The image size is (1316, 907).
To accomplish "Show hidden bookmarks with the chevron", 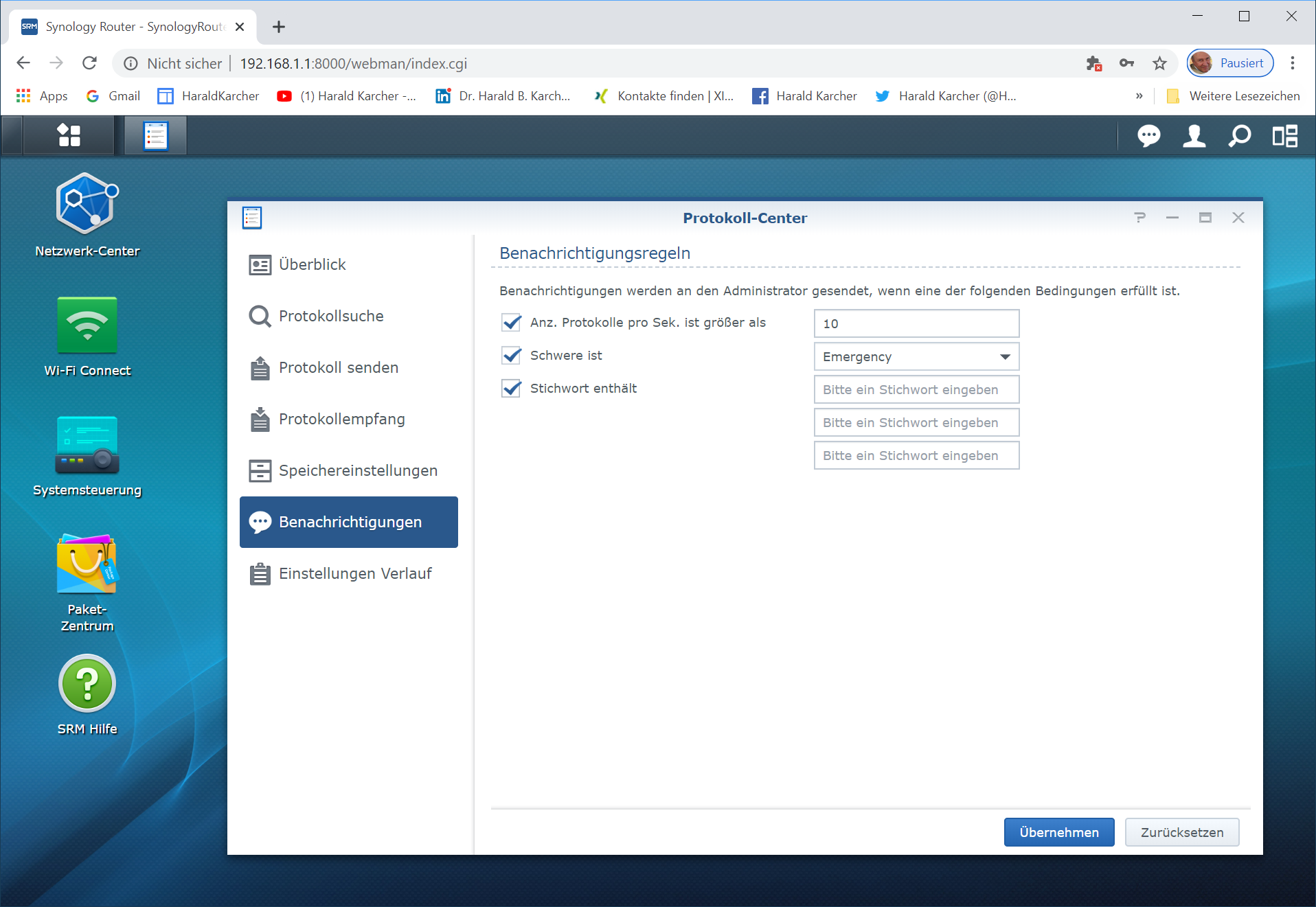I will tap(1139, 96).
